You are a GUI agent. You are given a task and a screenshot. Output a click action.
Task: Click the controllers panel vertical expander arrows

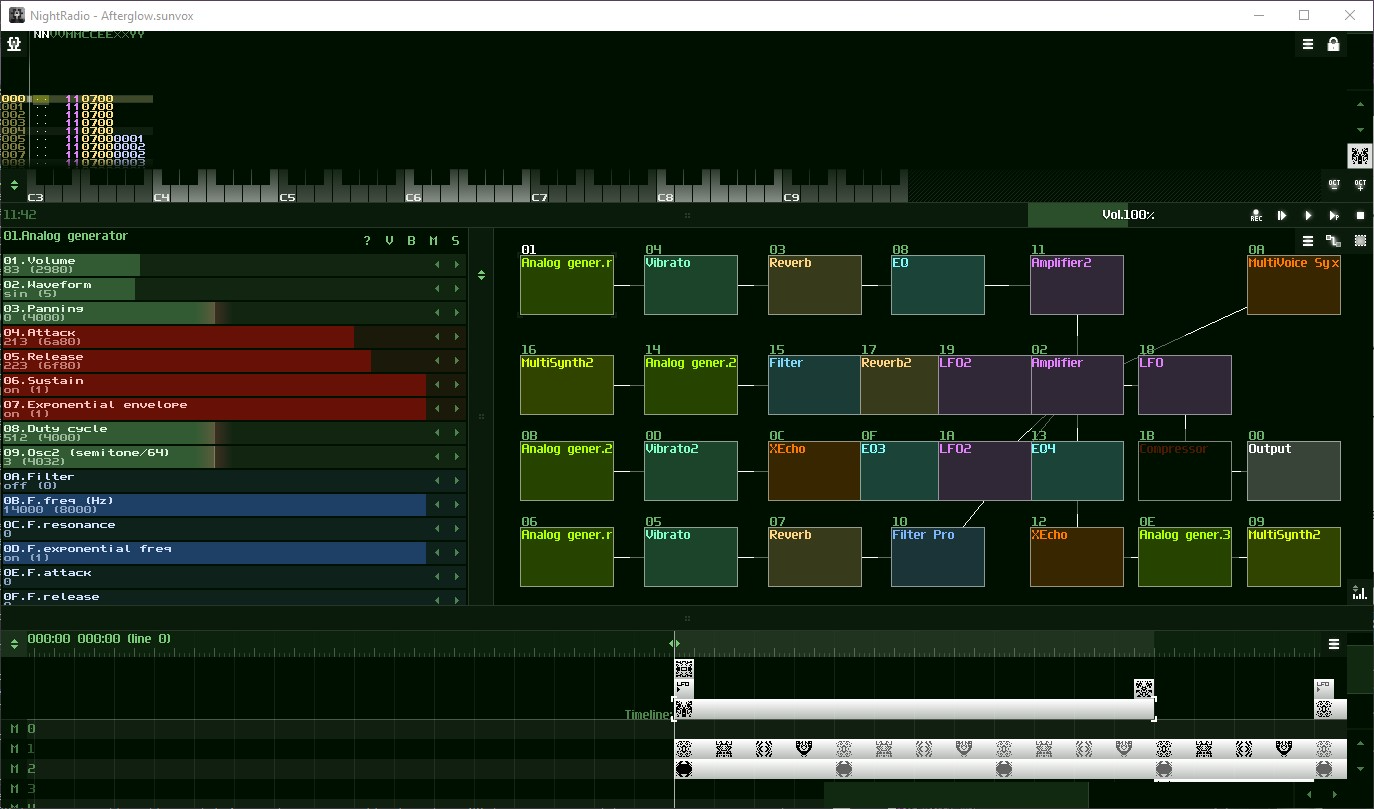pos(481,275)
